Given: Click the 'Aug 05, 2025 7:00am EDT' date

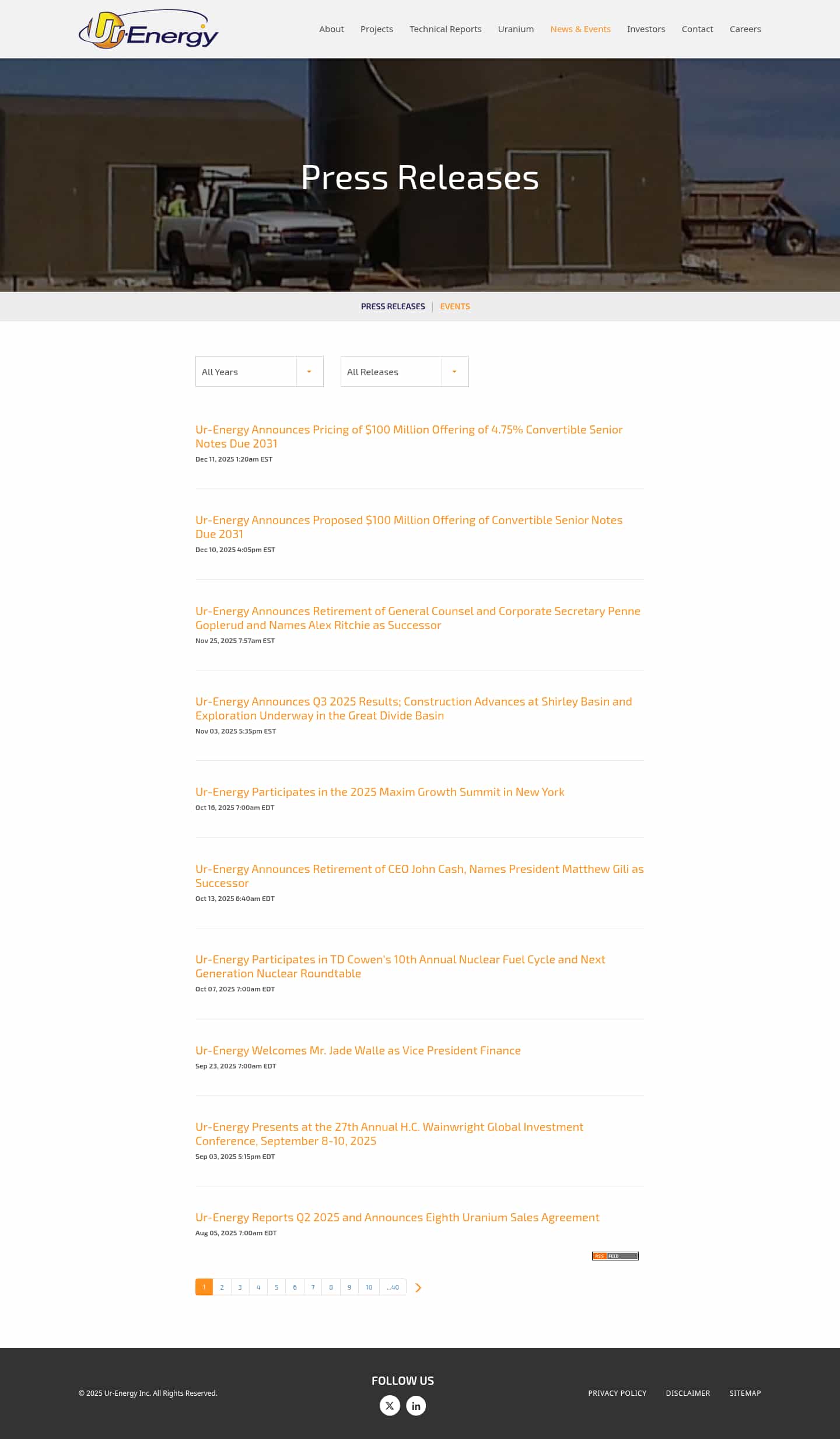Looking at the screenshot, I should [236, 1233].
